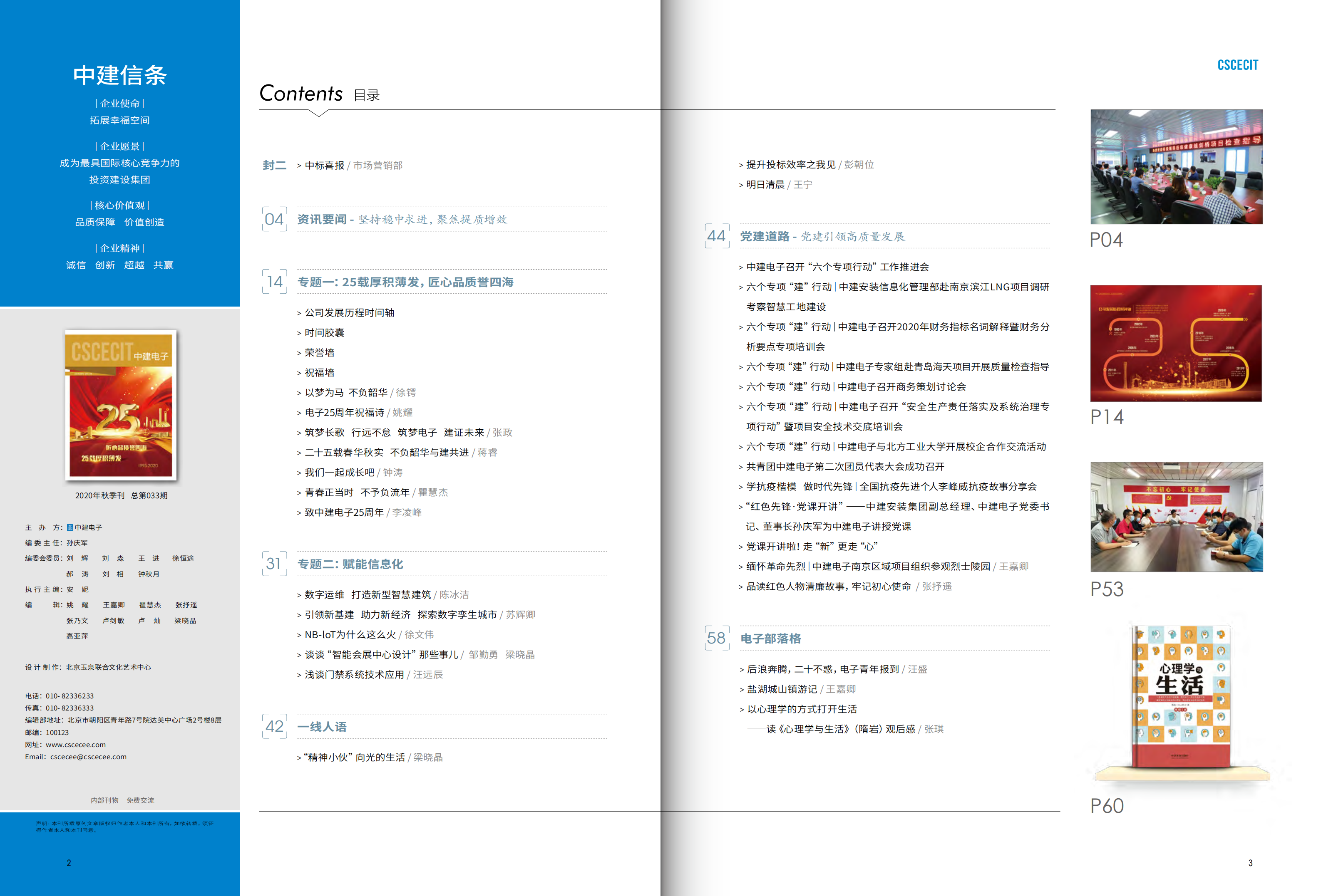Click the NB-IoT为什么这么火 entry
This screenshot has height=896, width=1321.
coord(365,634)
